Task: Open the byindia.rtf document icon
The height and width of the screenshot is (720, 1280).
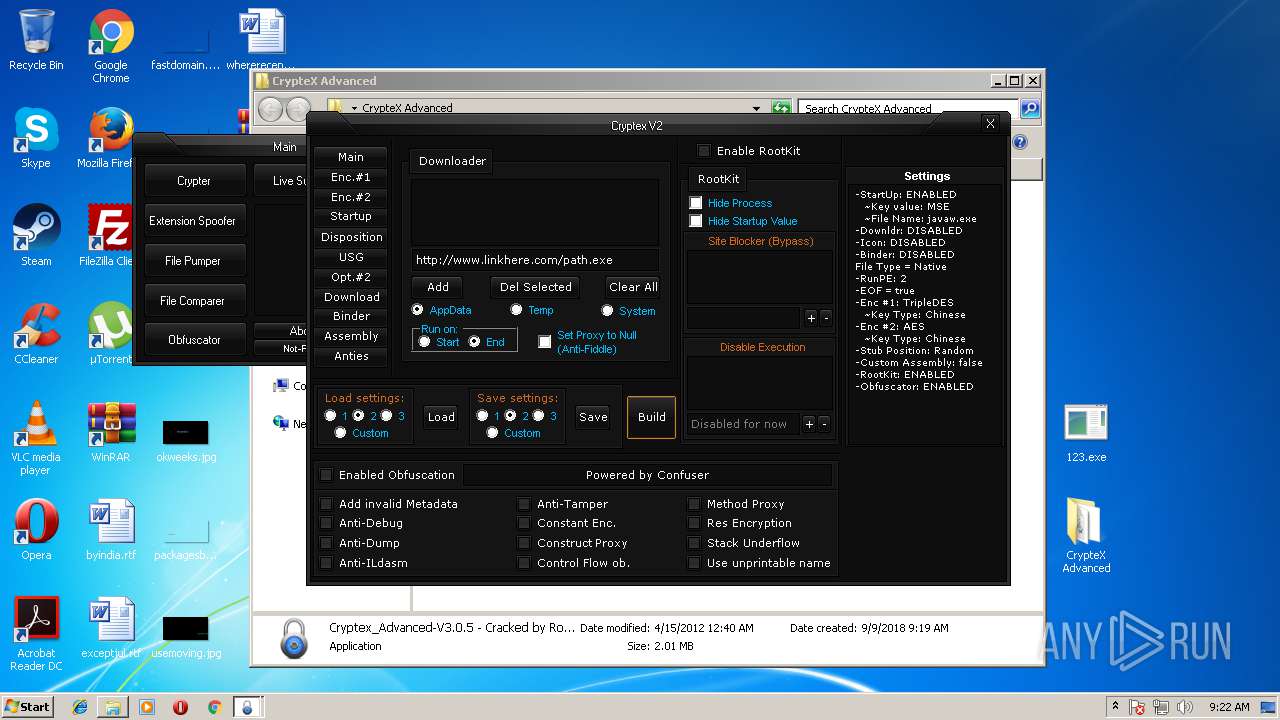Action: tap(111, 530)
